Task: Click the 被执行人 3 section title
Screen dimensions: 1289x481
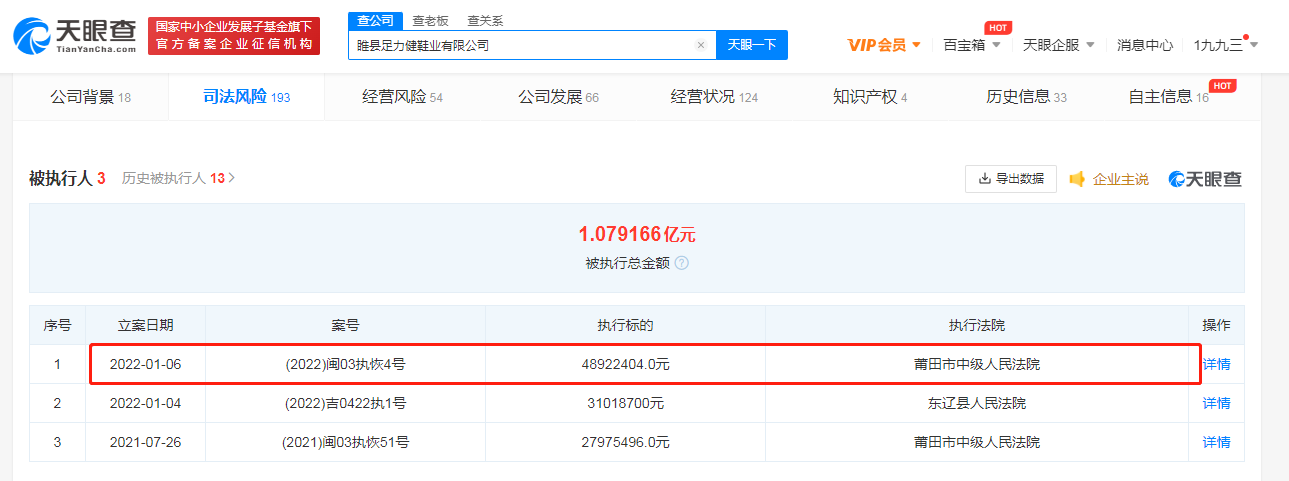Action: (67, 179)
